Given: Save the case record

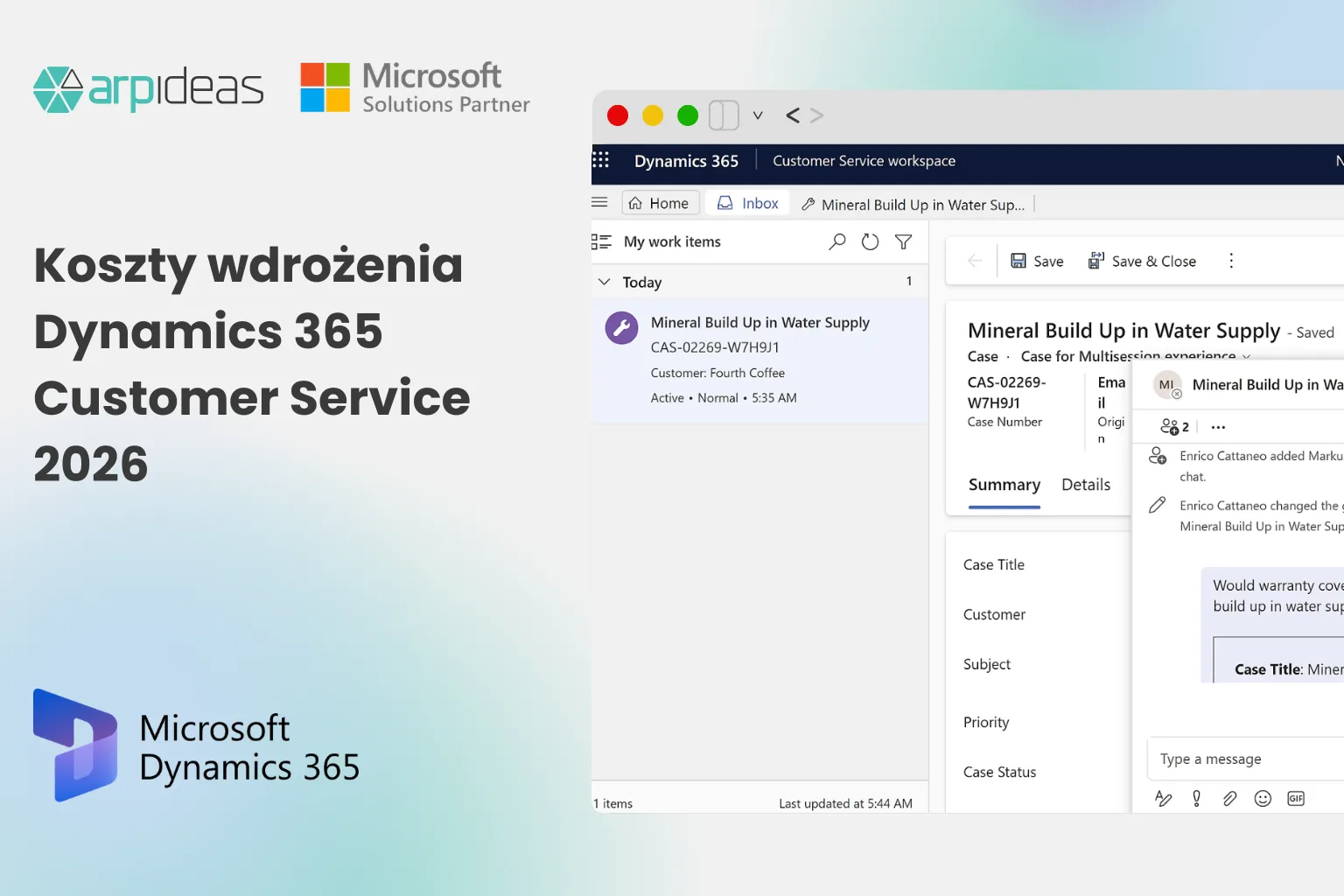Looking at the screenshot, I should (x=1037, y=261).
